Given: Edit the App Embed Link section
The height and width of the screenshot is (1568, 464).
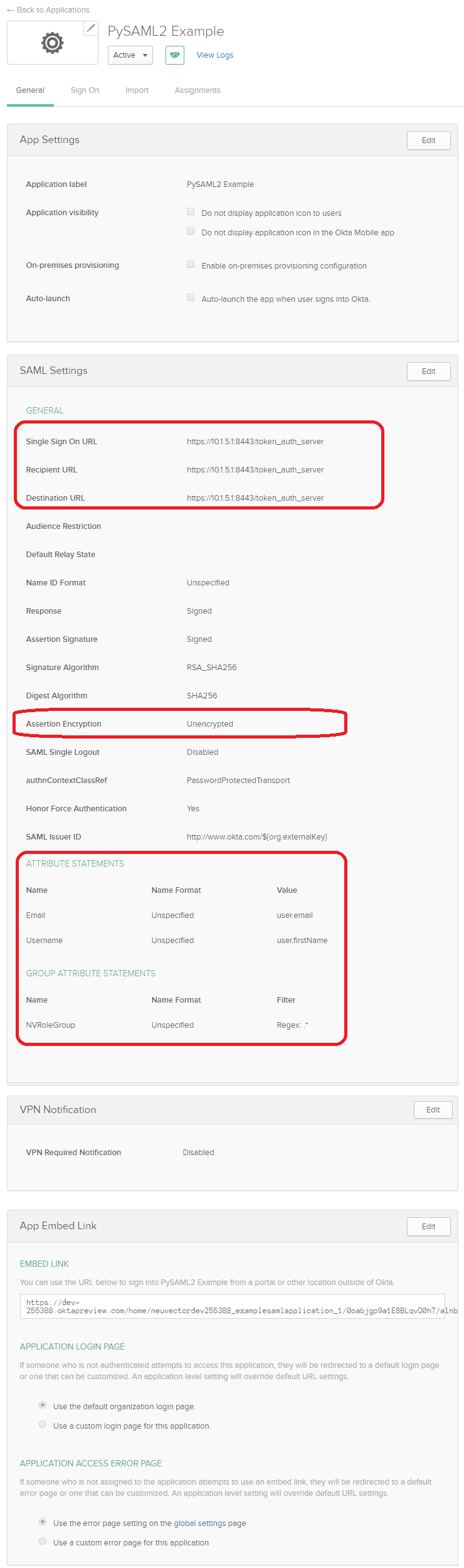Looking at the screenshot, I should (x=428, y=1227).
